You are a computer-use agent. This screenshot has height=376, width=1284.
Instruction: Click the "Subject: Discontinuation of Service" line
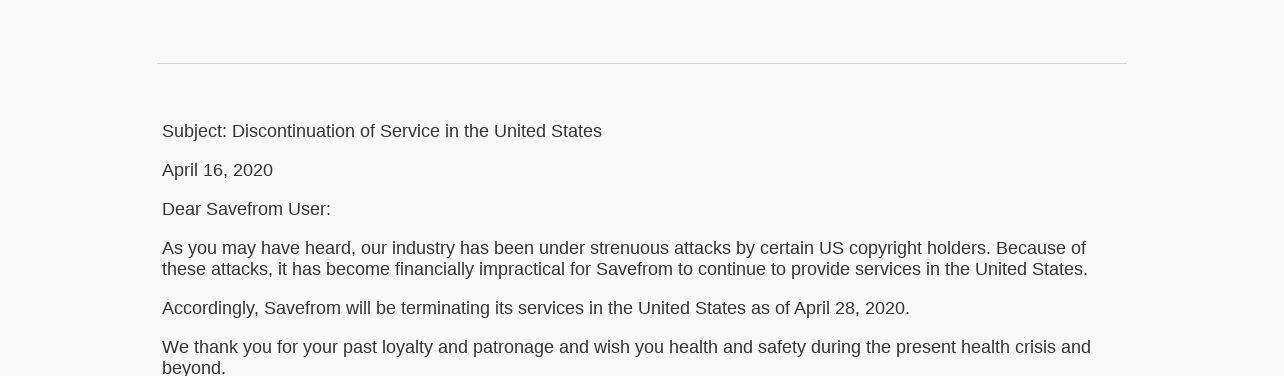click(x=382, y=131)
